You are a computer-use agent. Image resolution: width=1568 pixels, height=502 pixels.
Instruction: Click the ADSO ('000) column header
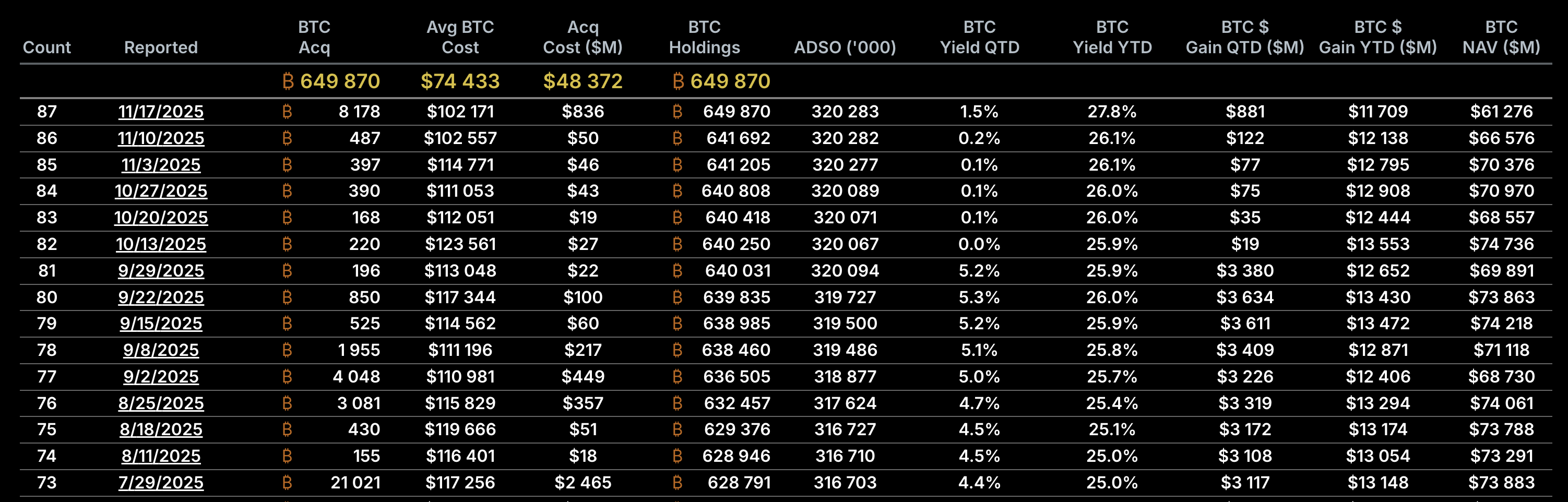[845, 47]
